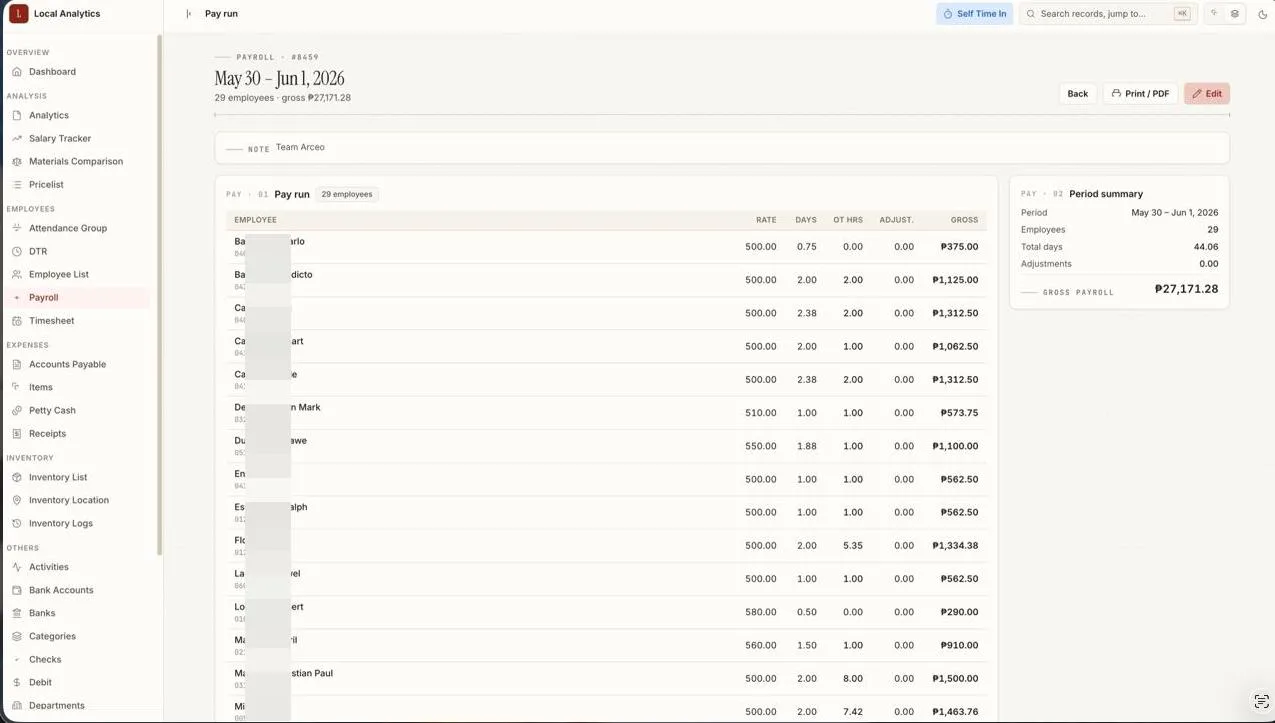Click the Debit dollar icon
This screenshot has width=1275, height=723.
coord(17,682)
